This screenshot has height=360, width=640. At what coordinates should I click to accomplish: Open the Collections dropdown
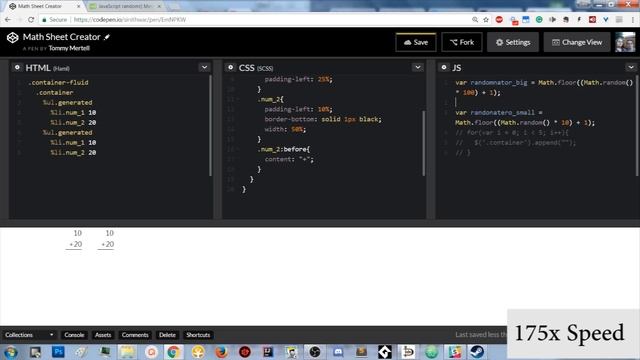coord(29,335)
